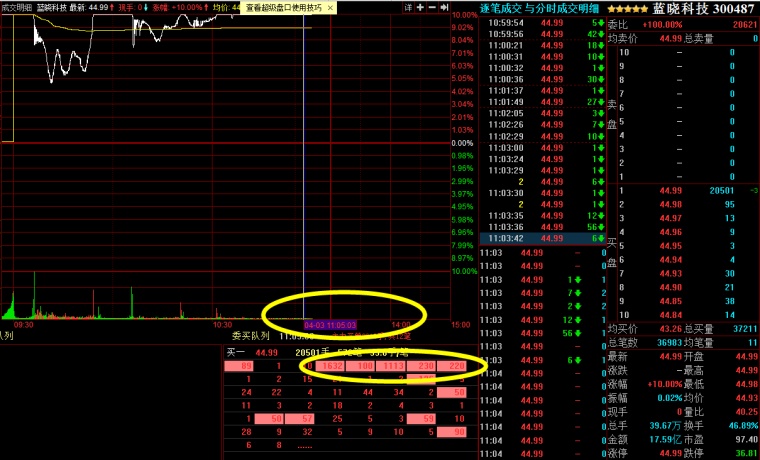The image size is (760, 460).
Task: Click the rightmost icon in chart header toolbar
Action: pyautogui.click(x=446, y=7)
